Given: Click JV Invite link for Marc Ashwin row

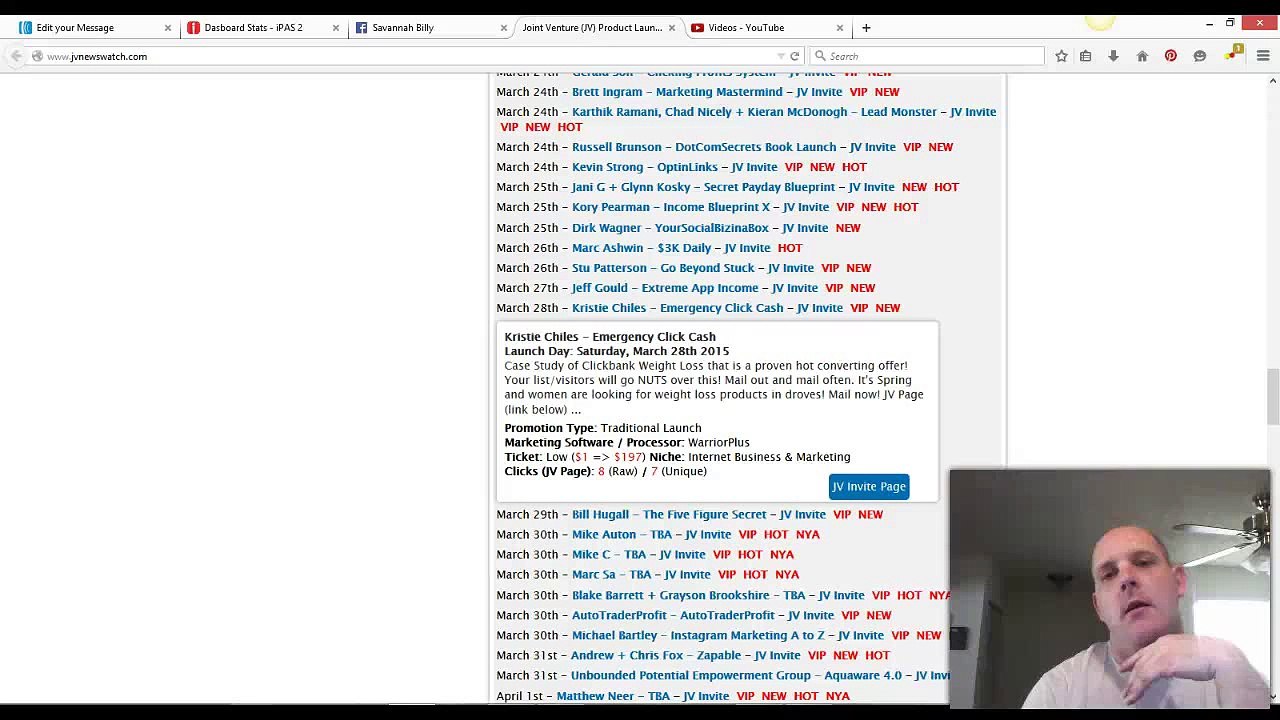Looking at the screenshot, I should point(747,248).
